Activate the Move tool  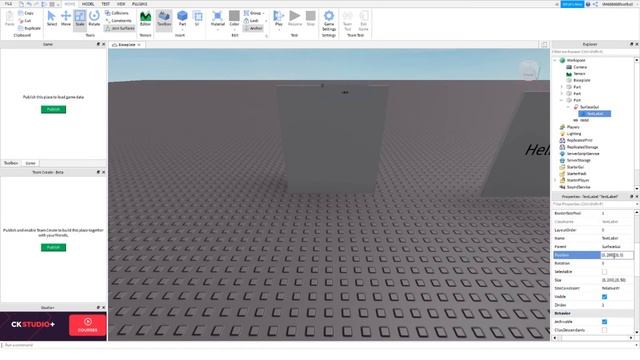pyautogui.click(x=66, y=18)
